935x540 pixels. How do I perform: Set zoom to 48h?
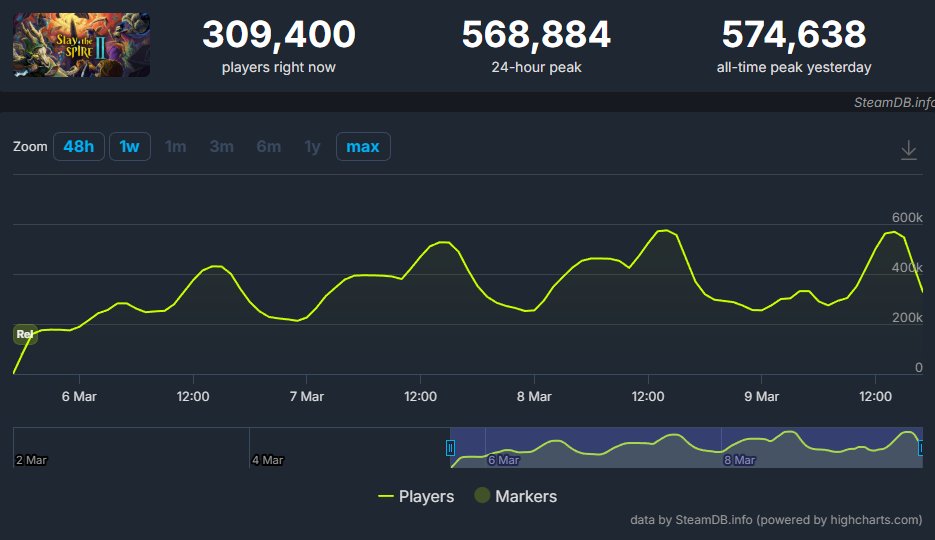(x=79, y=147)
